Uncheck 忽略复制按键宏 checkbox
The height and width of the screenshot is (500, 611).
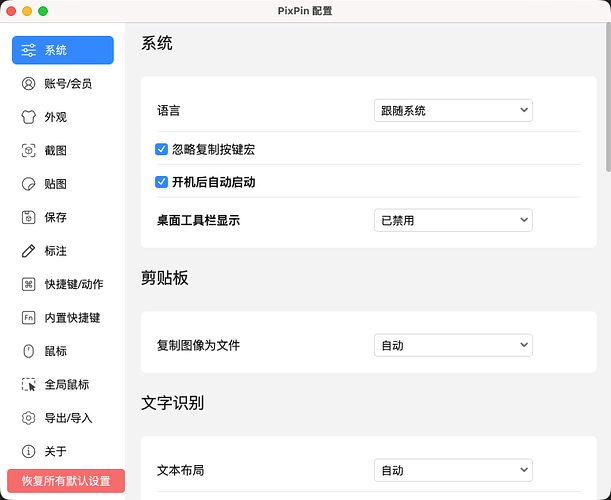(161, 149)
